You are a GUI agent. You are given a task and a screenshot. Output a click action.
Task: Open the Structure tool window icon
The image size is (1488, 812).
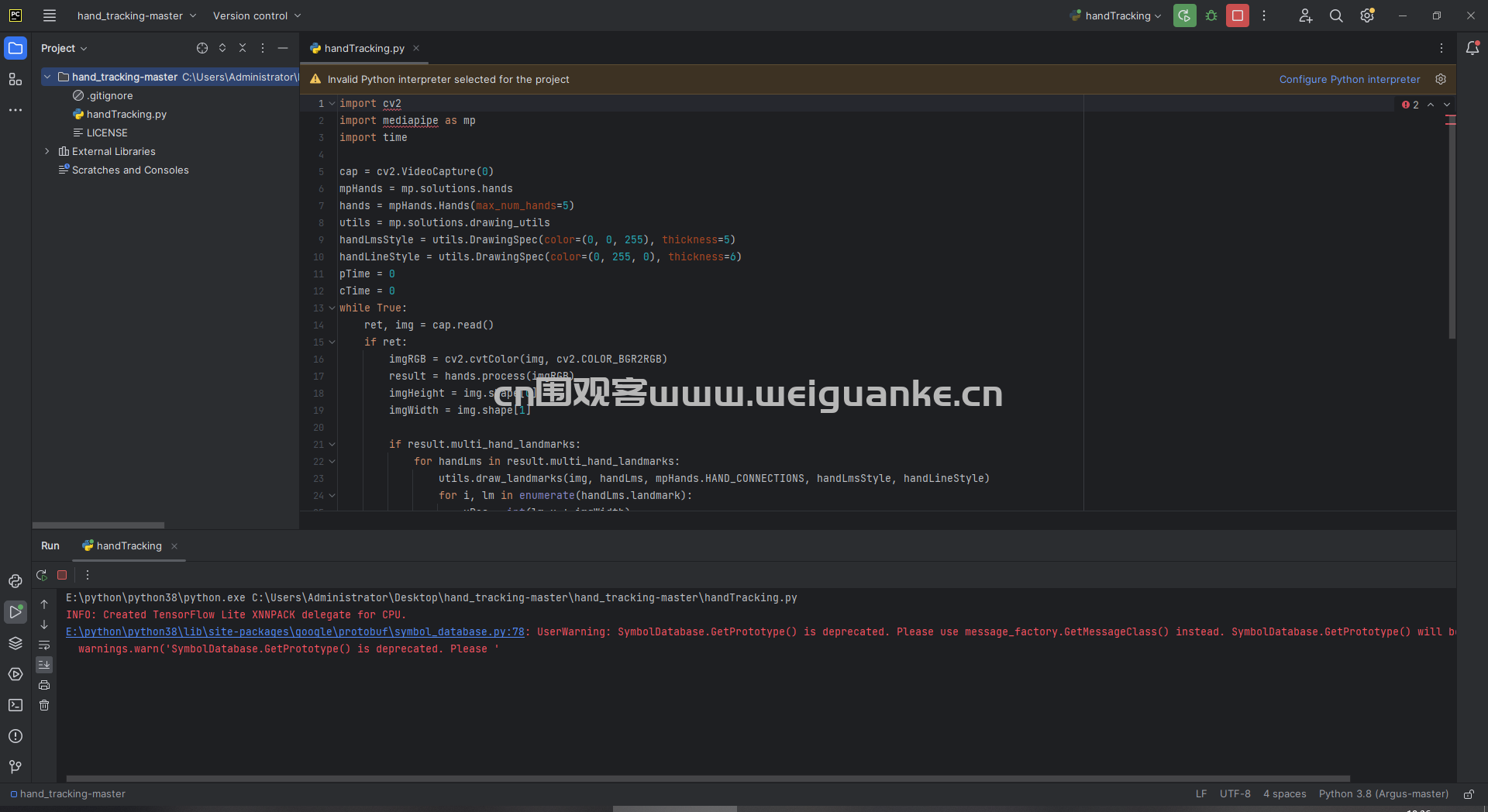coord(15,79)
